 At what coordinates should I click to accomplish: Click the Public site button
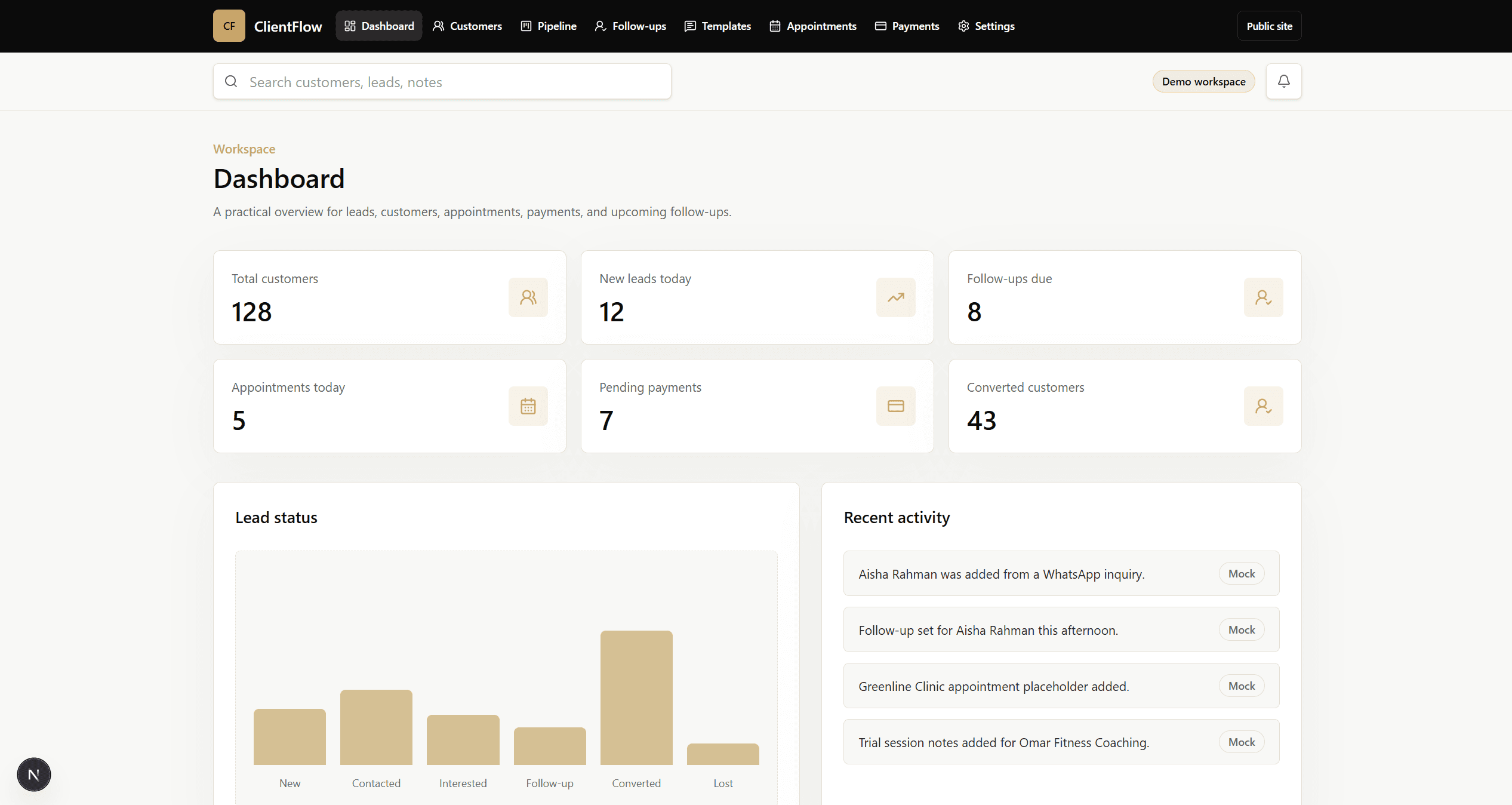(1270, 26)
